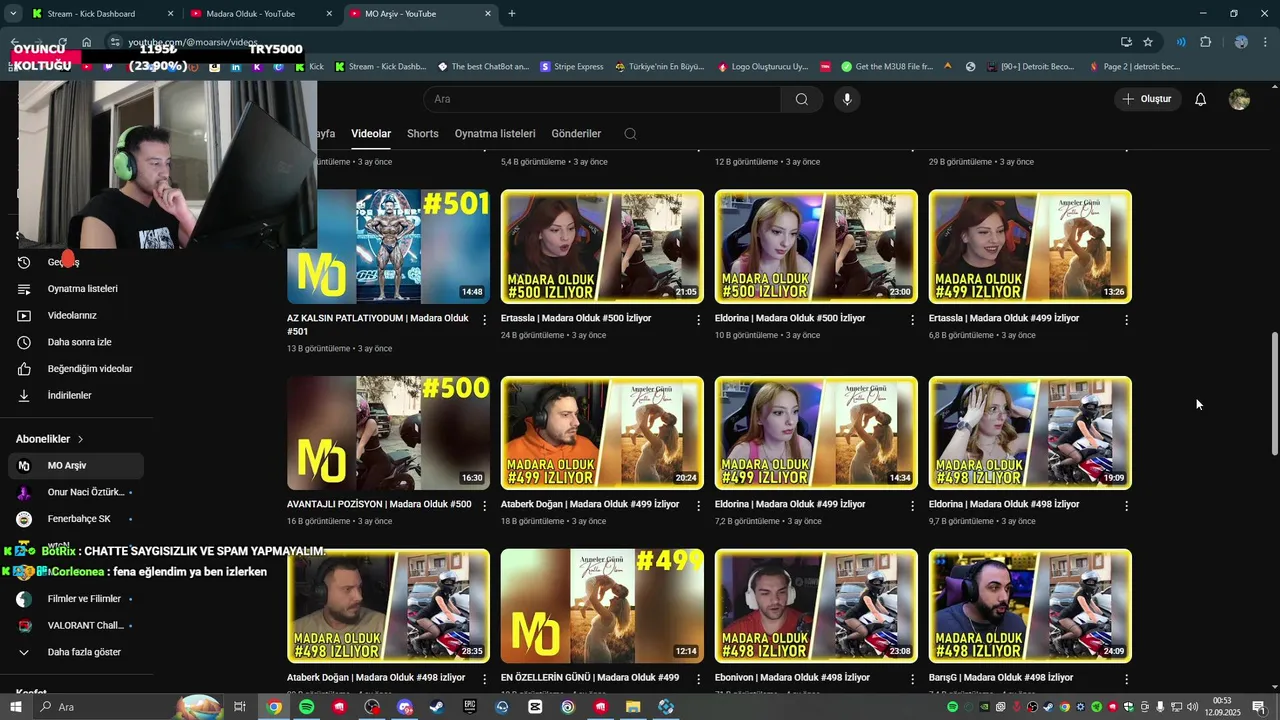Start voice search with the microphone icon
The height and width of the screenshot is (720, 1280).
point(847,99)
